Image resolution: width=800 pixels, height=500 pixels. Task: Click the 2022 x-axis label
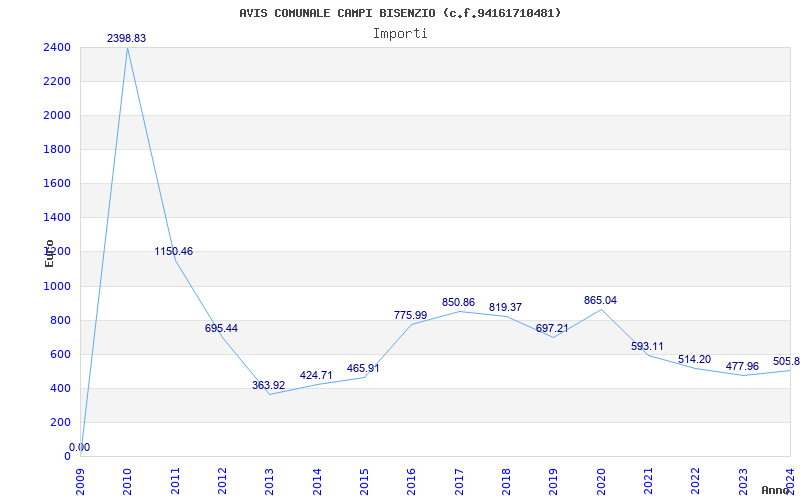click(x=696, y=482)
